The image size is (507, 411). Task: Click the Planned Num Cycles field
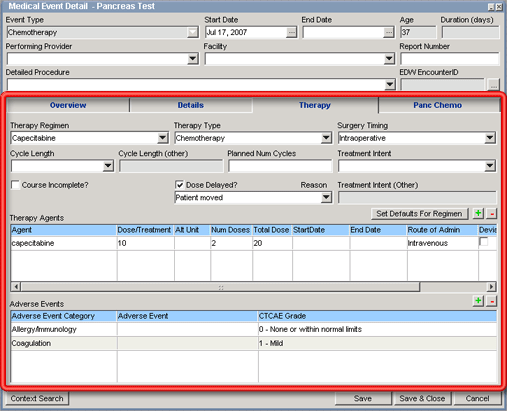280,166
